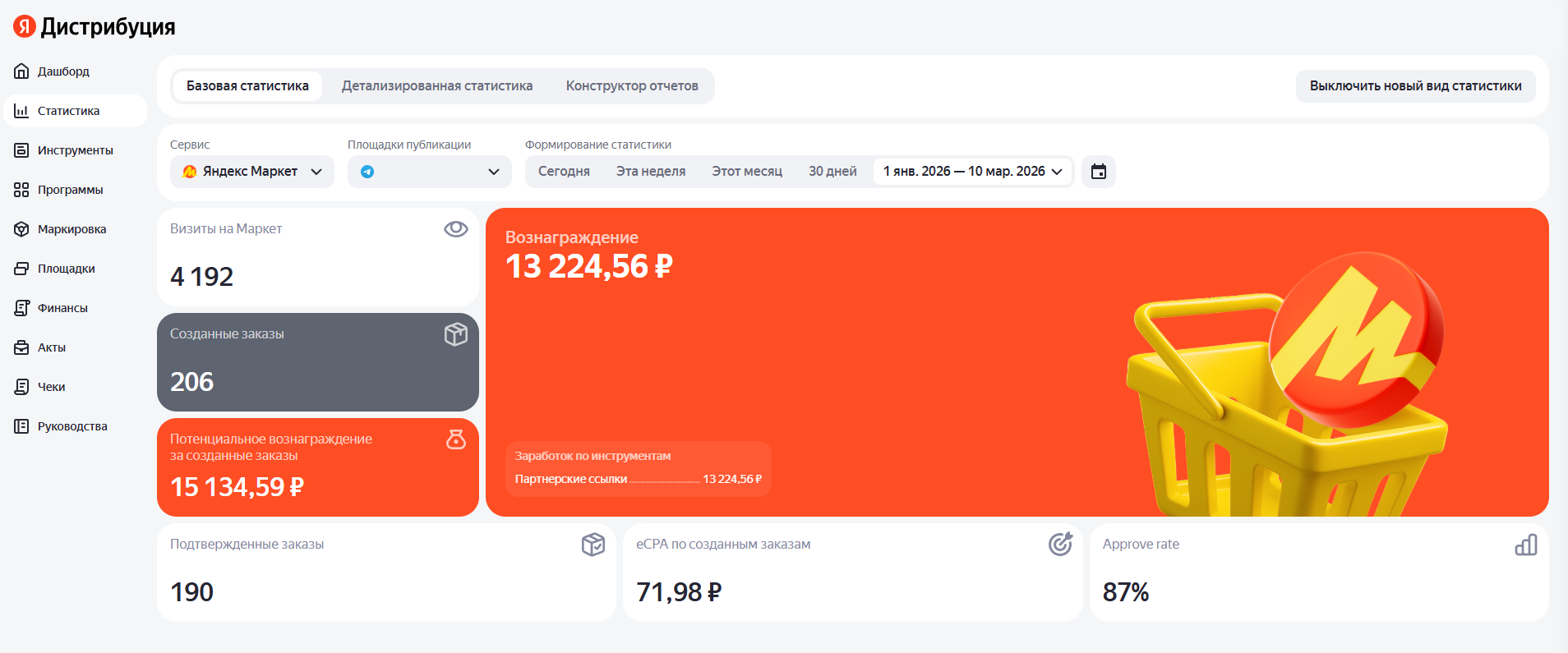Click the Дистрибуция header title
Screen dimensions: 1568x653
click(x=108, y=27)
